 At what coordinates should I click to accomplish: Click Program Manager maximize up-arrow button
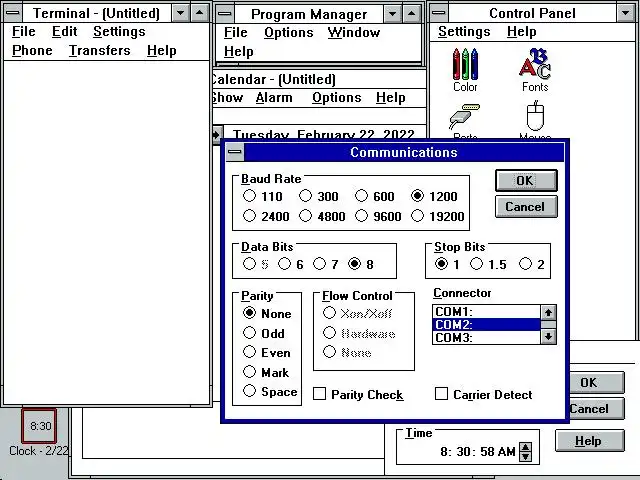pyautogui.click(x=411, y=14)
